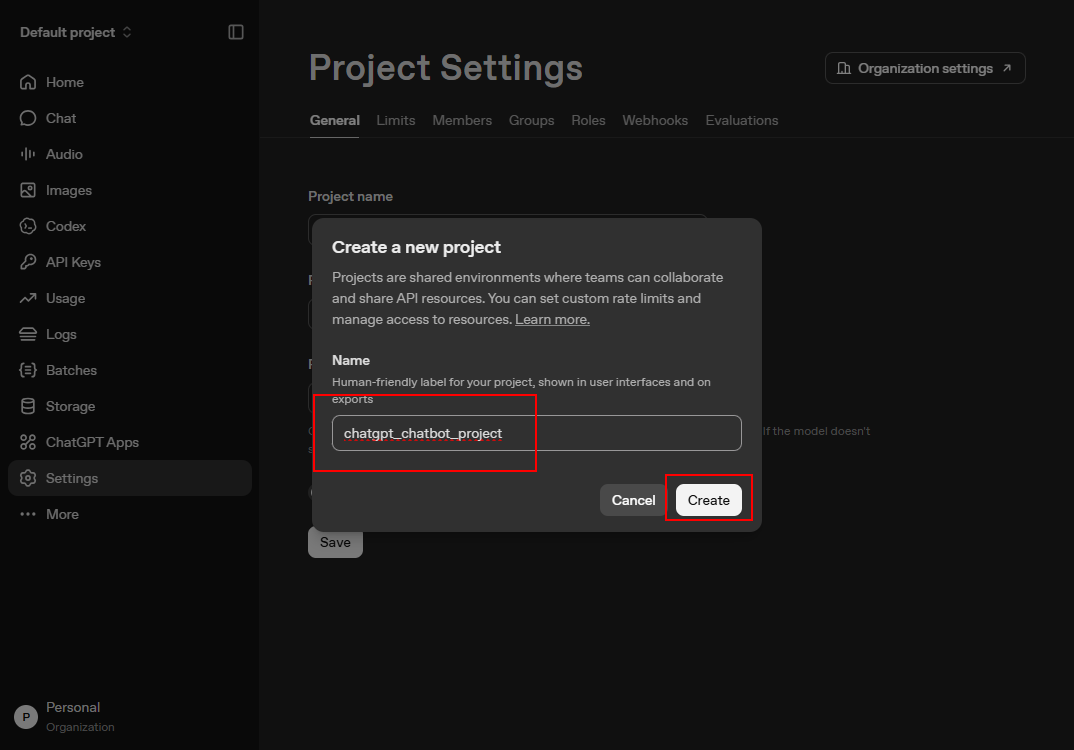Open the Usage page label
This screenshot has width=1074, height=750.
[66, 299]
